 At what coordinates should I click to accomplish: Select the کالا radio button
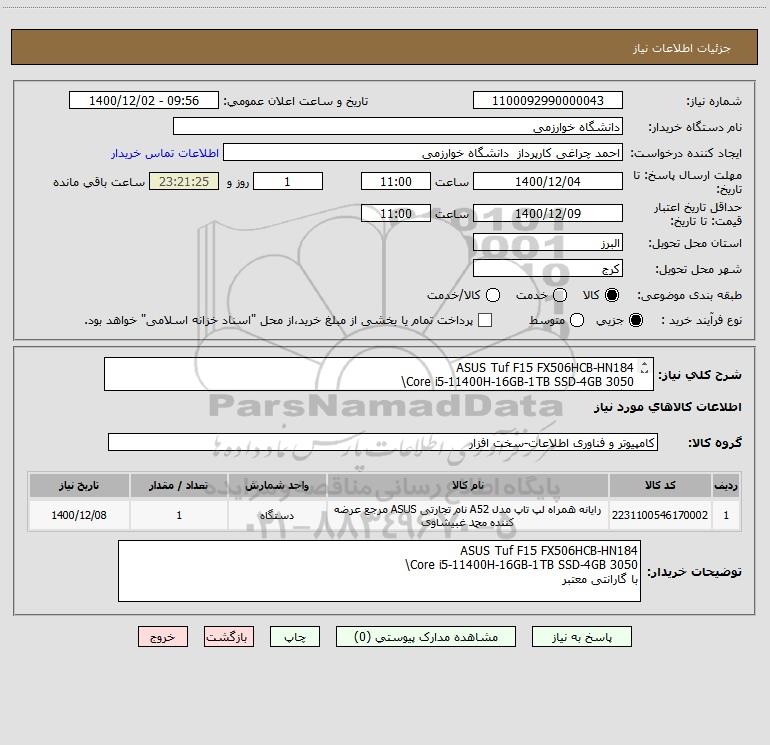[612, 295]
